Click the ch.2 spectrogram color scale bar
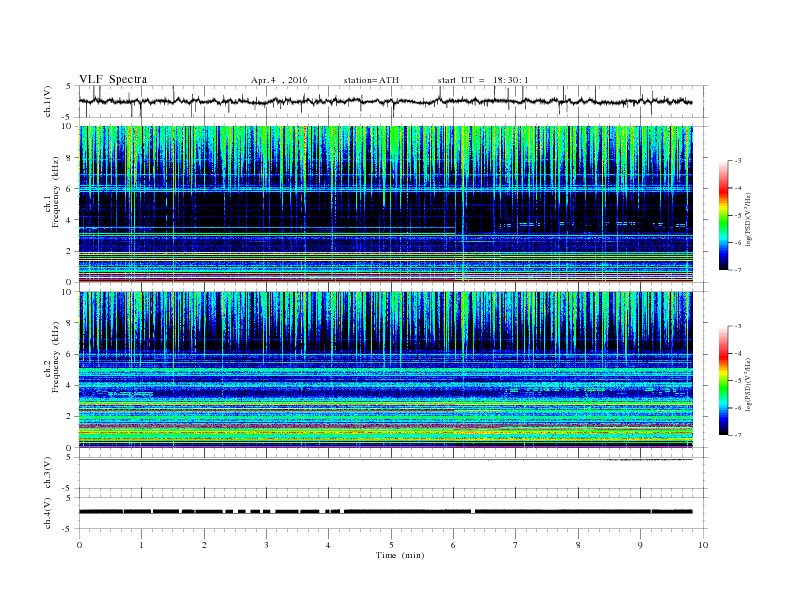This screenshot has height=612, width=792. click(x=723, y=381)
